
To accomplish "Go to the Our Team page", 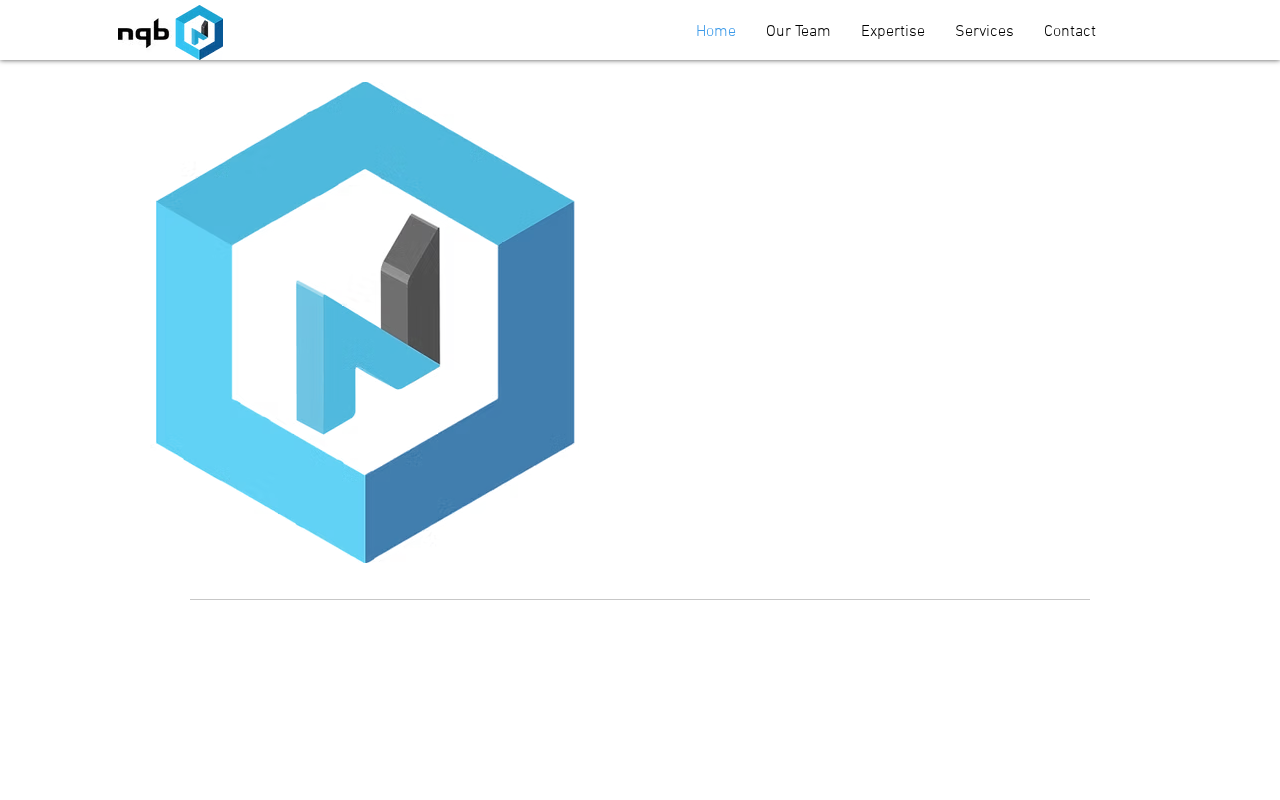I will tap(798, 31).
